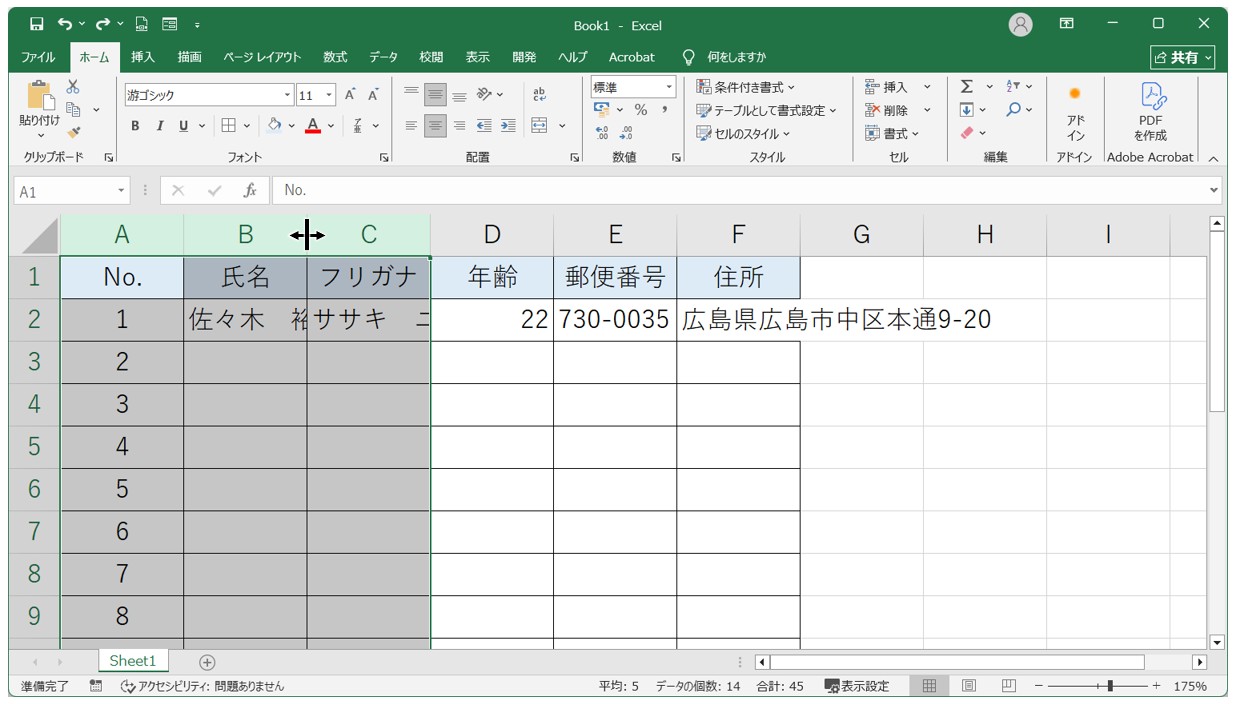
Task: Open the Acrobat ribbon tab
Action: coord(632,57)
